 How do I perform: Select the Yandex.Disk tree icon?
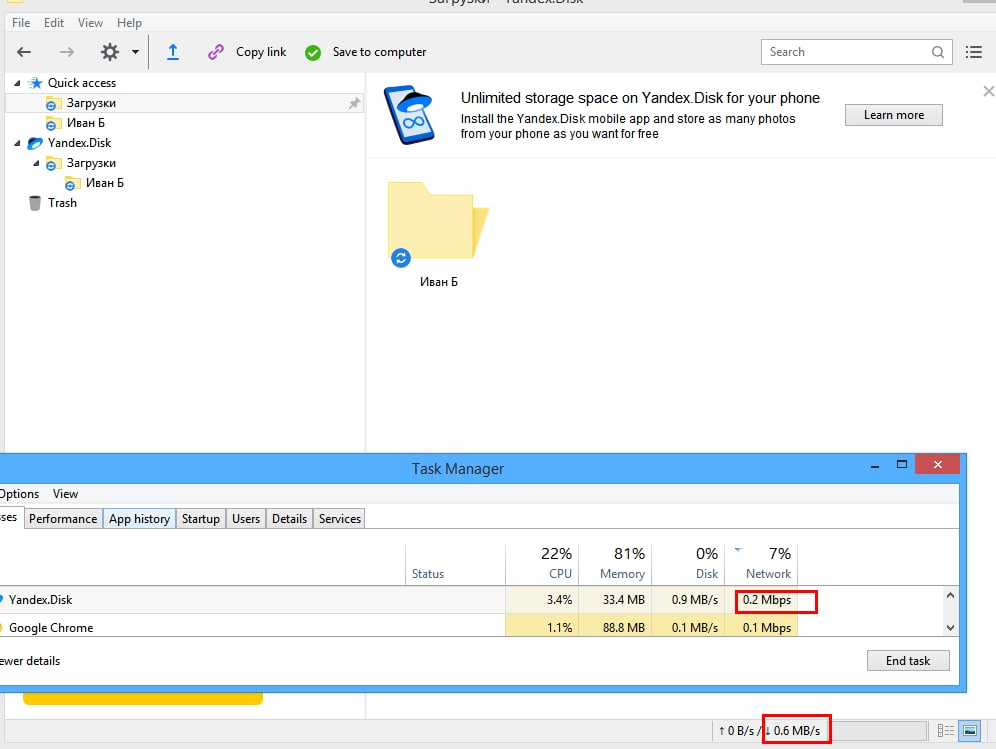(x=35, y=143)
